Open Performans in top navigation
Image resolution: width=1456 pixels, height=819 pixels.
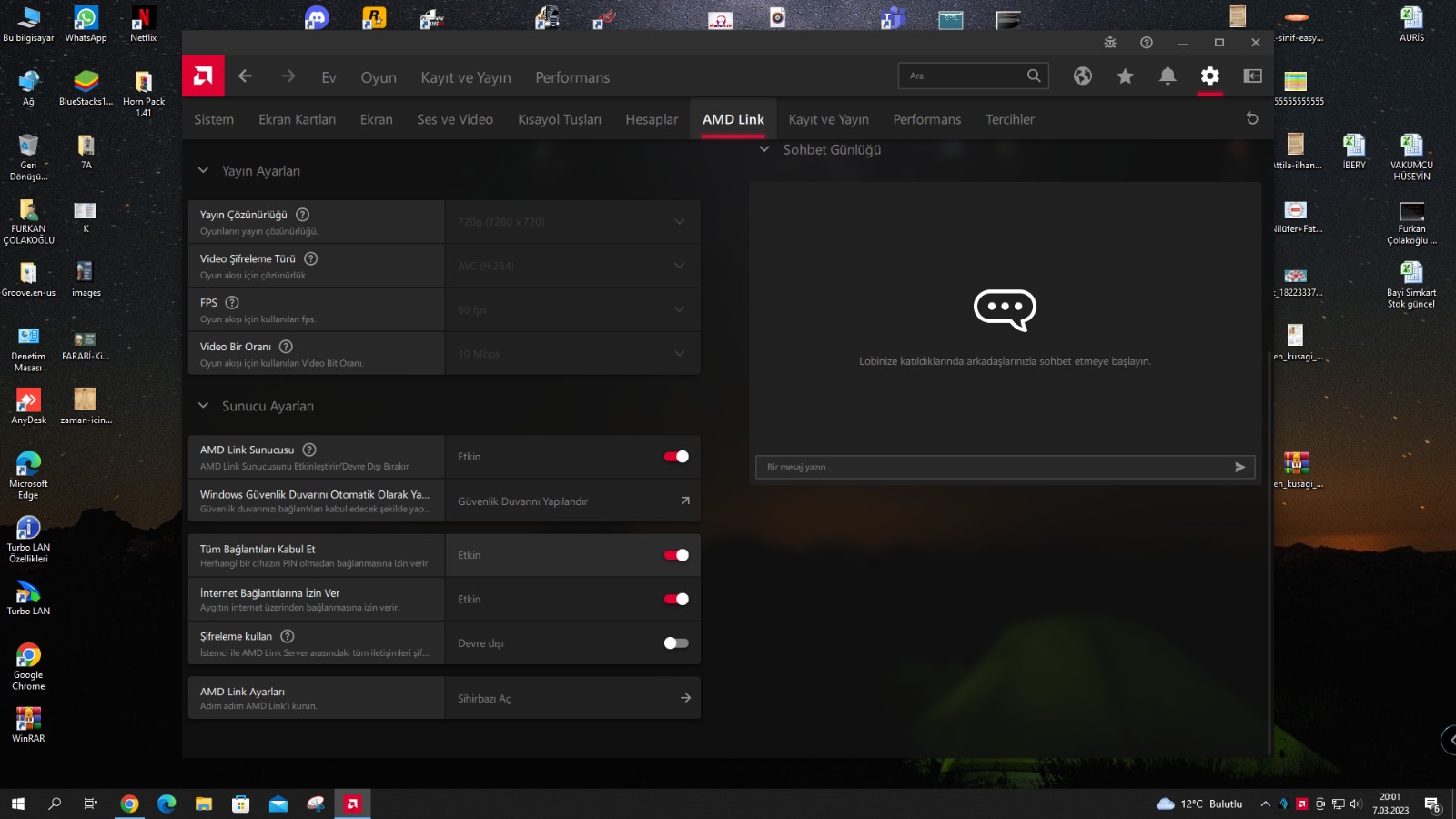pos(572,77)
